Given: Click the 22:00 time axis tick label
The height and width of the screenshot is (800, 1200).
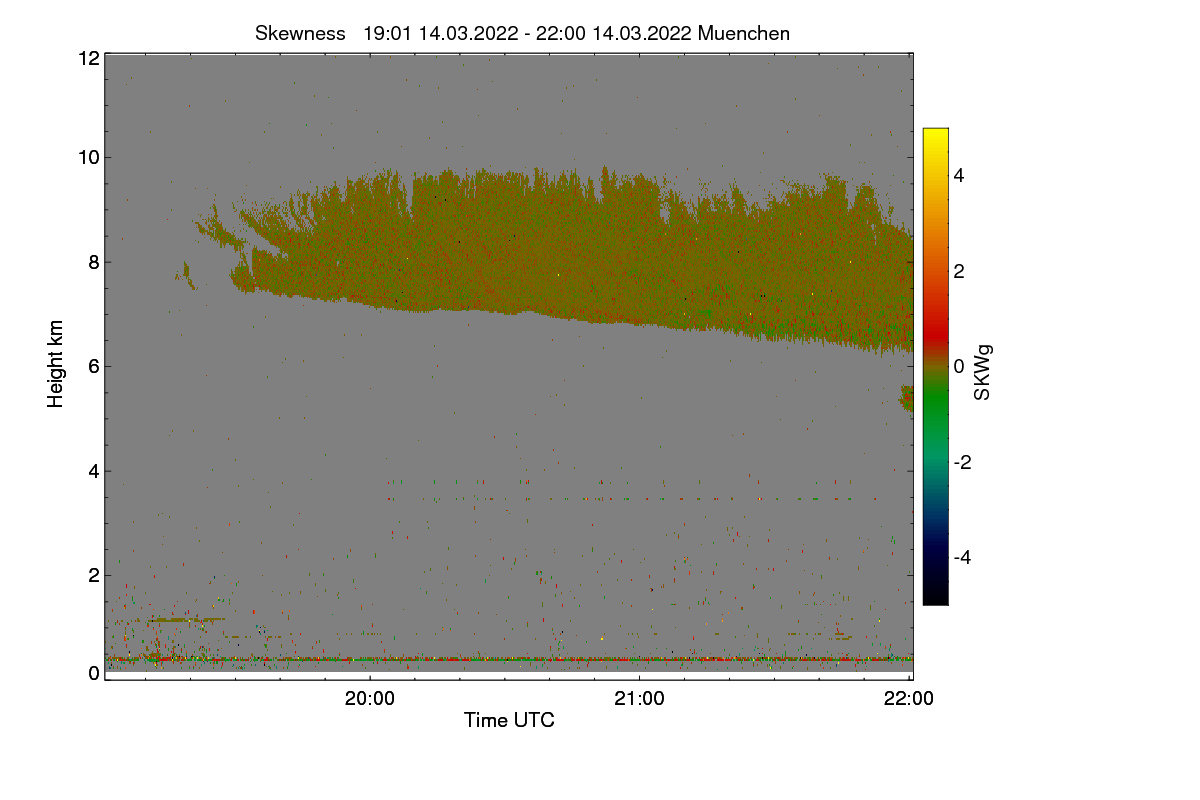Looking at the screenshot, I should click(x=909, y=699).
